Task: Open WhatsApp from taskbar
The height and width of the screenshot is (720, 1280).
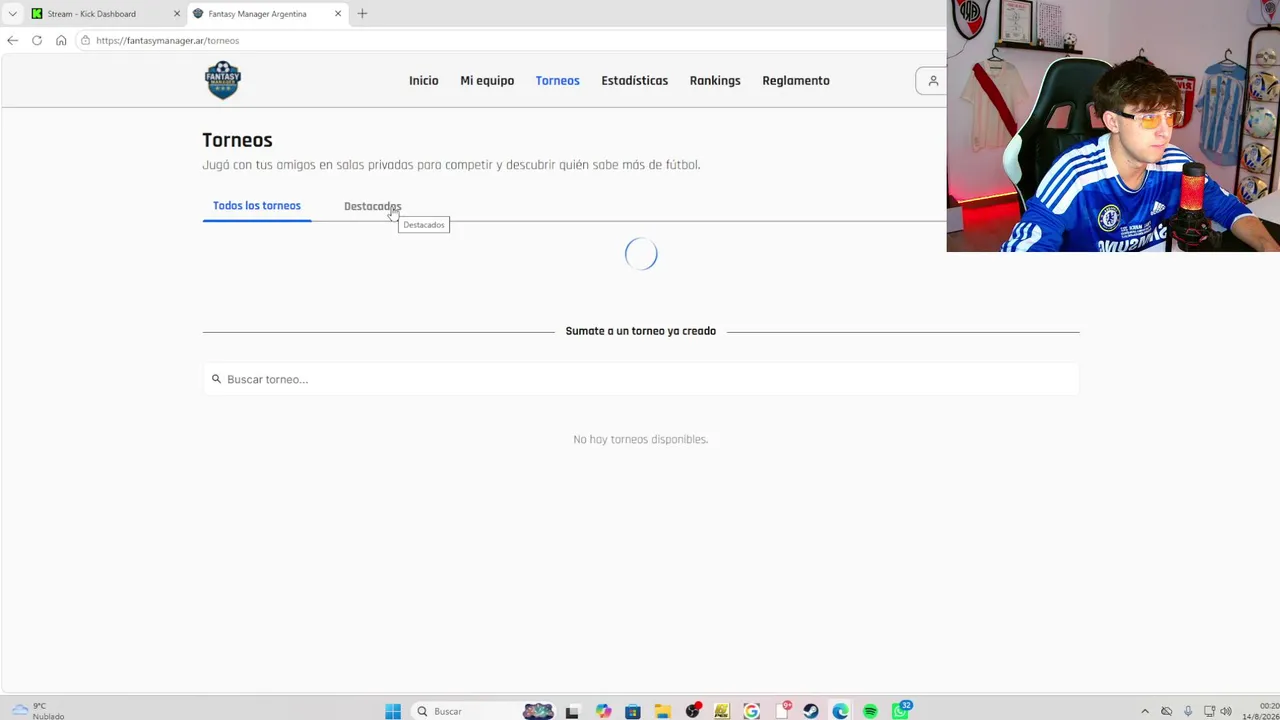Action: pos(900,711)
